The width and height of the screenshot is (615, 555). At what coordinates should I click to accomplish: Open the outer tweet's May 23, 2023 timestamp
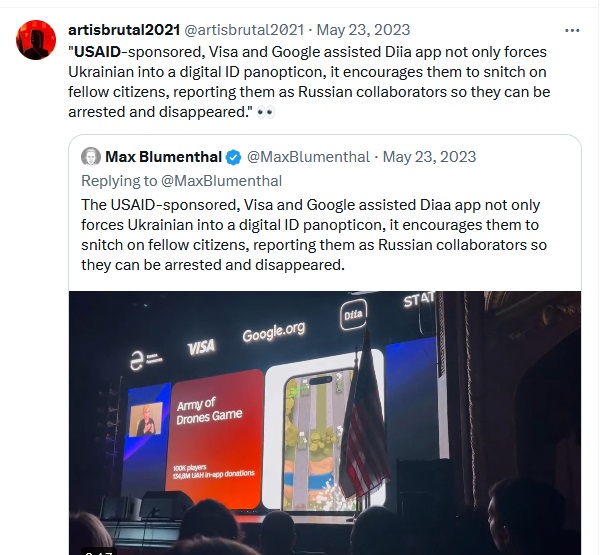363,30
